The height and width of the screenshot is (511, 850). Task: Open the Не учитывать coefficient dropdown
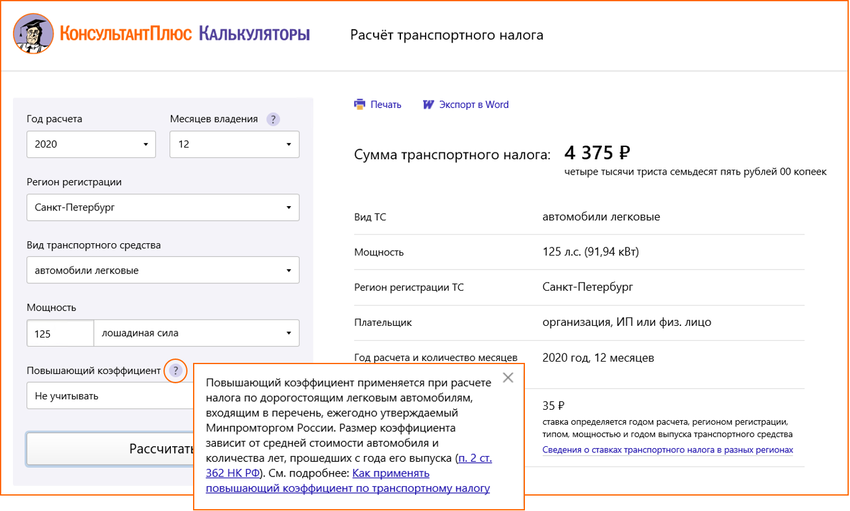110,396
